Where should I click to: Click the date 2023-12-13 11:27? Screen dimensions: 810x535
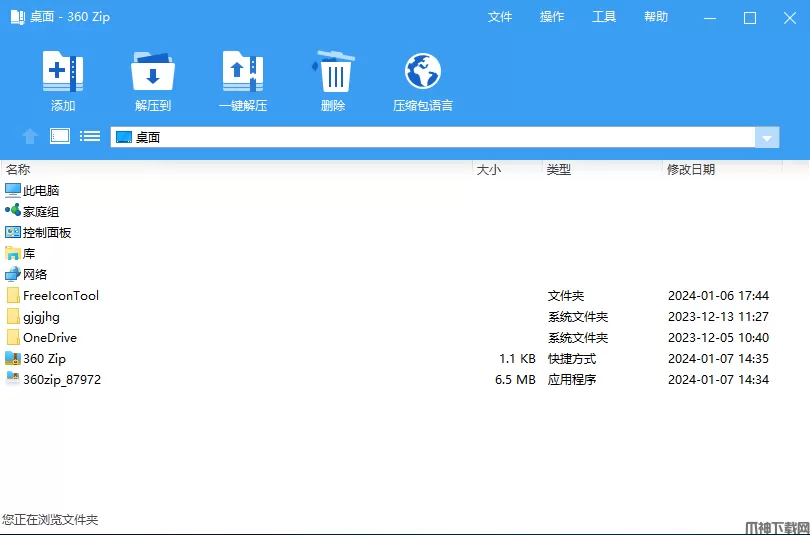click(719, 317)
